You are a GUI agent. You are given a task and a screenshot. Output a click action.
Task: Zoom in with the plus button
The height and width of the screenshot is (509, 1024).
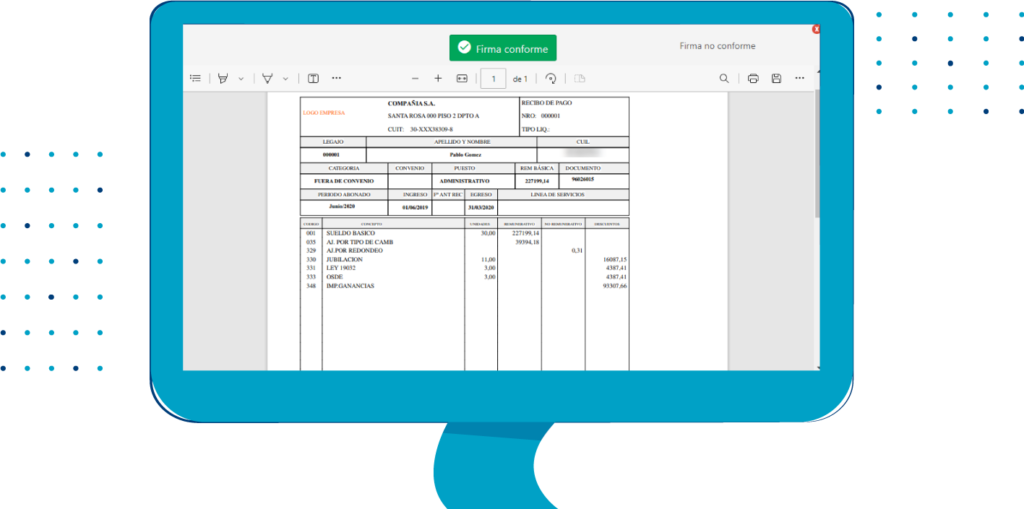(x=438, y=78)
